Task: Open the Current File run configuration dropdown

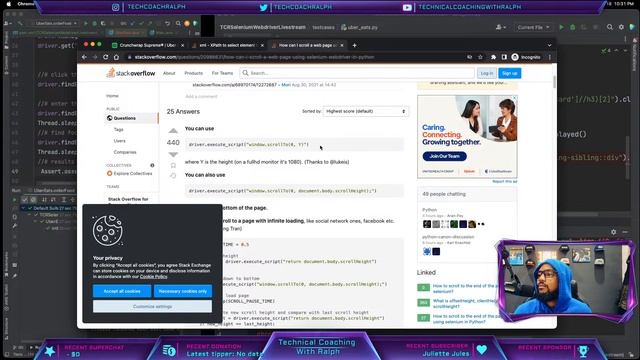Action: point(533,27)
